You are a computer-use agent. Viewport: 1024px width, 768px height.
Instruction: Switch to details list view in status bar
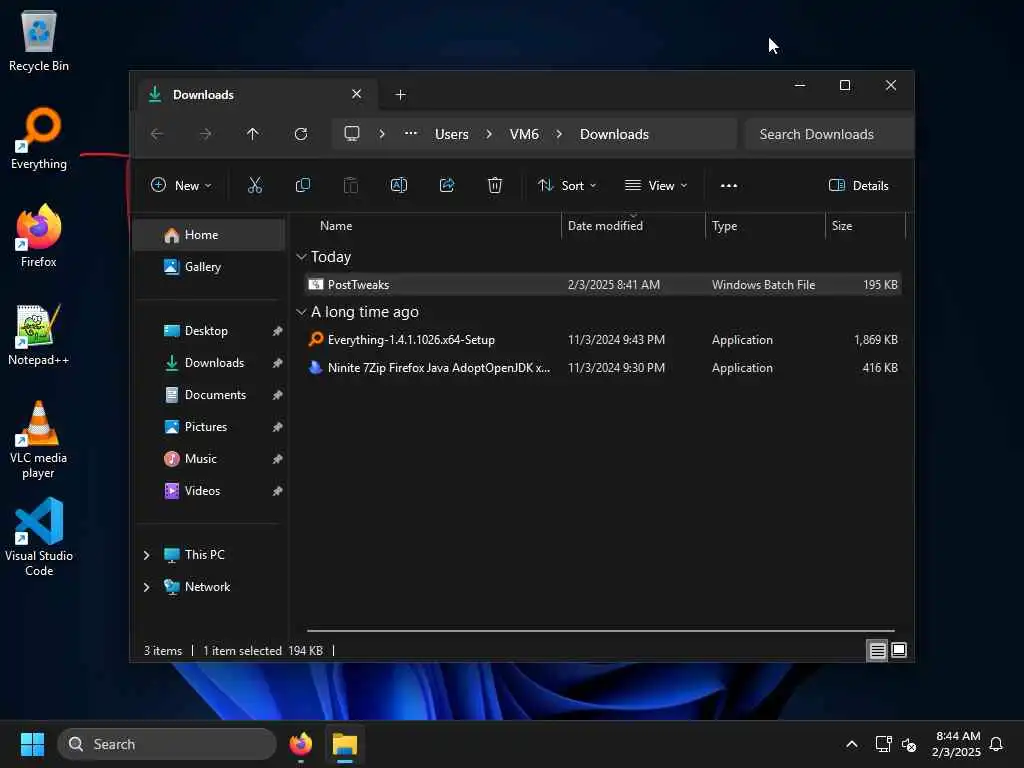[x=877, y=650]
